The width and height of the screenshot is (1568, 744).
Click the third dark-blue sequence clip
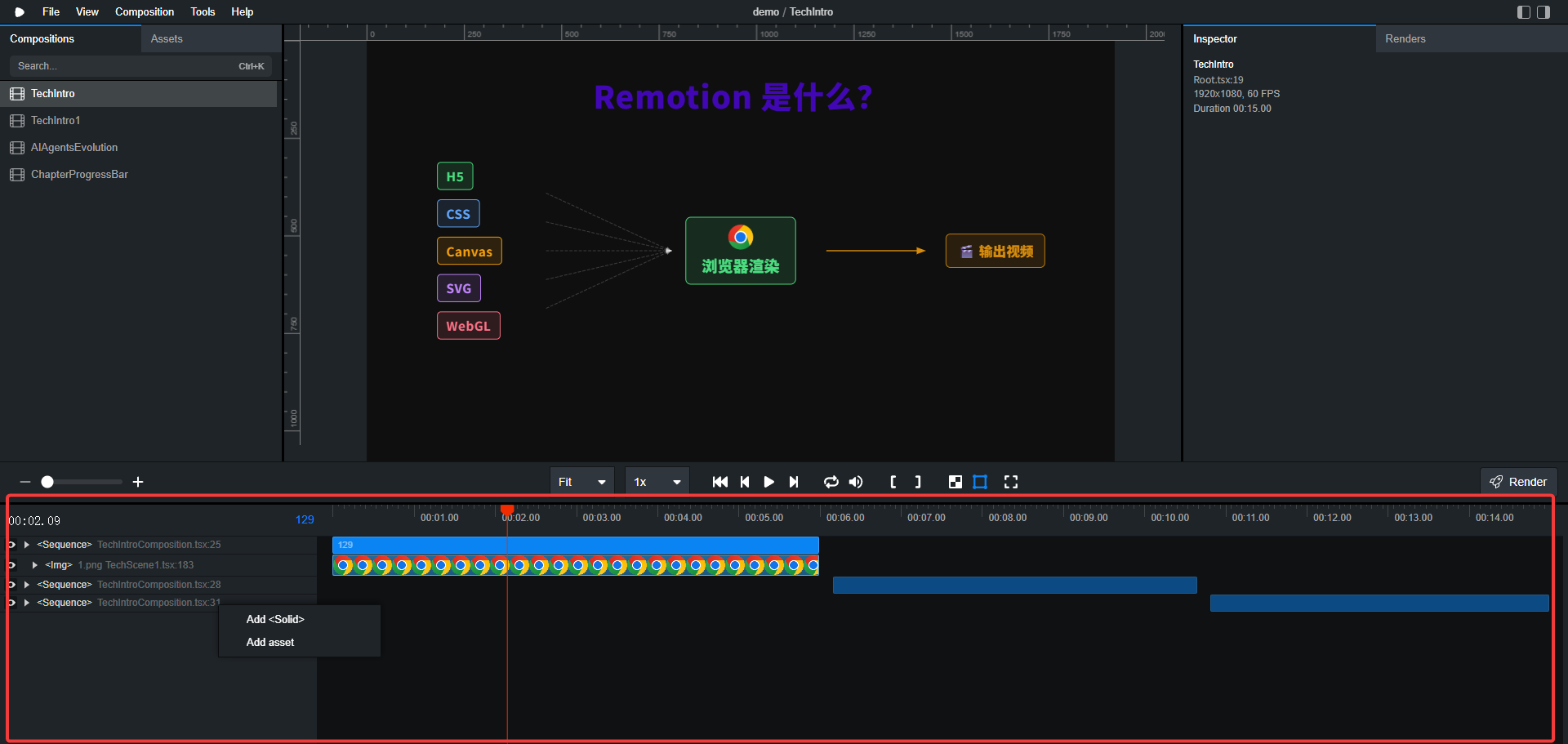click(1379, 603)
